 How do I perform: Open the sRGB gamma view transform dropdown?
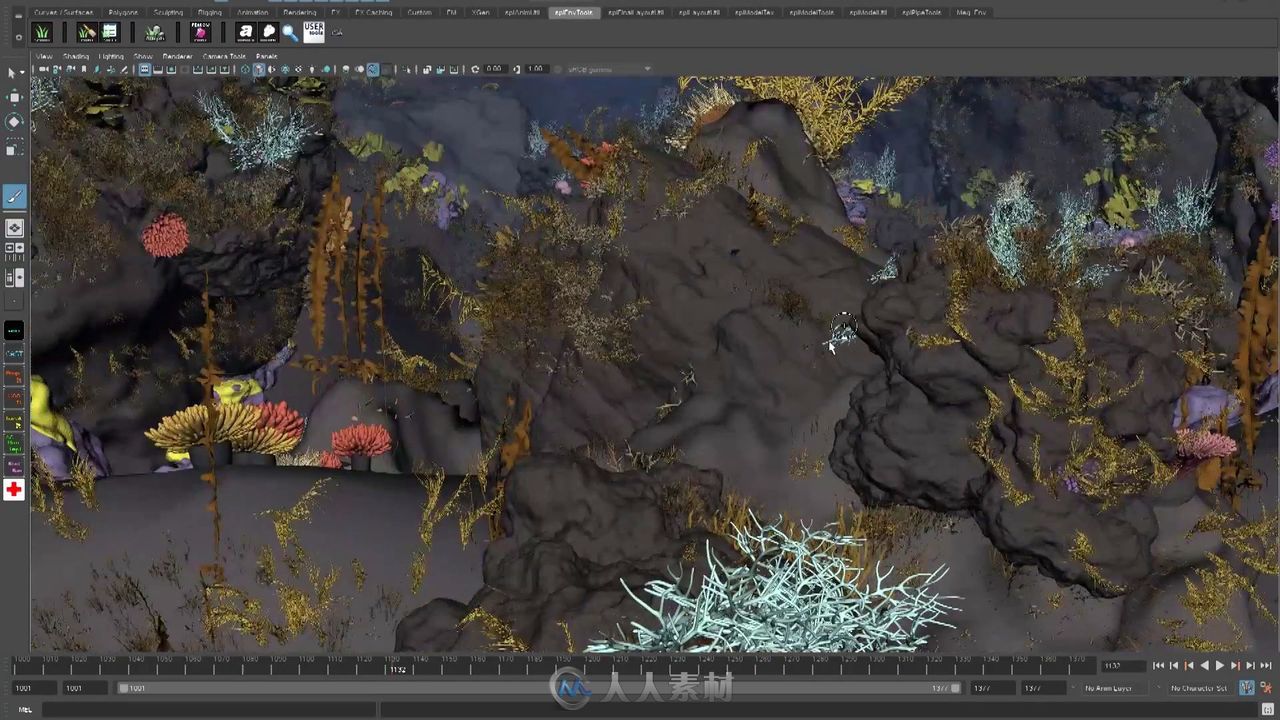click(608, 69)
